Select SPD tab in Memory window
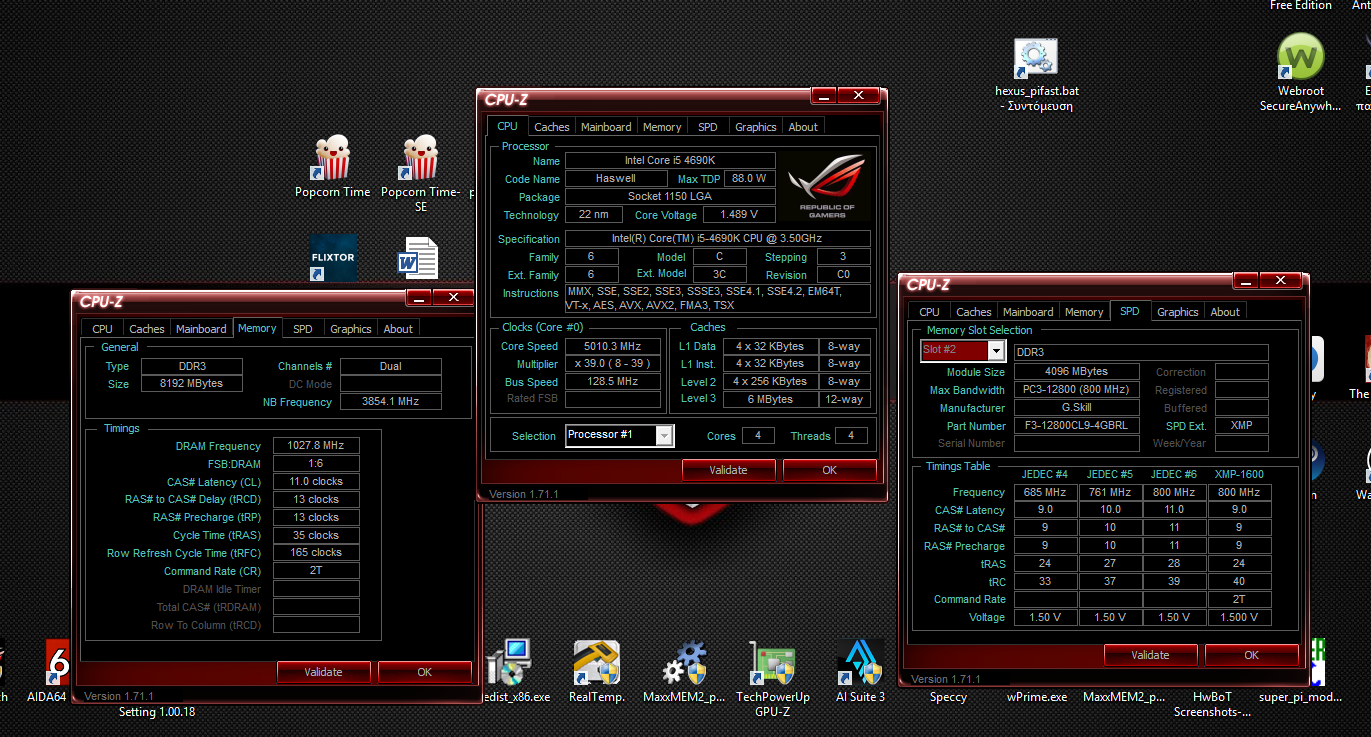 pos(302,329)
